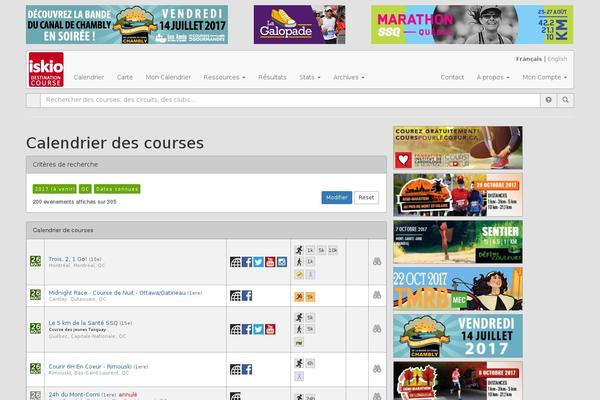The image size is (600, 400).
Task: Open Facebook page of Trois, 2, 1 Go!
Action: click(247, 262)
